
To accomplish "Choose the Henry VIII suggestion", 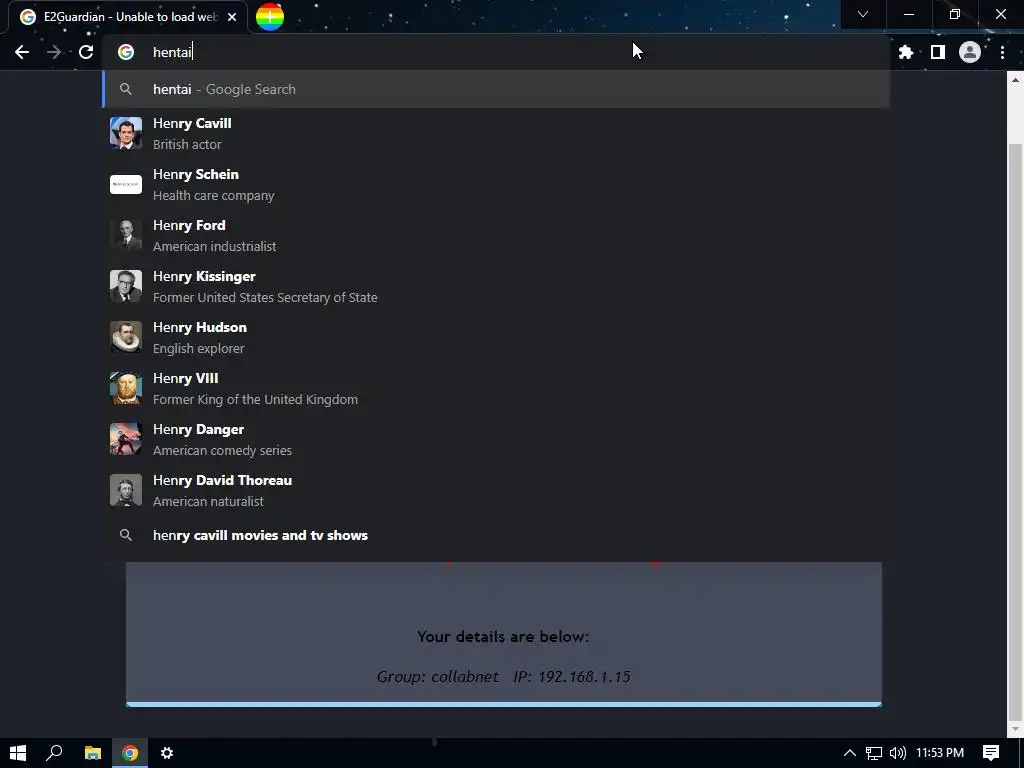I will tap(496, 388).
